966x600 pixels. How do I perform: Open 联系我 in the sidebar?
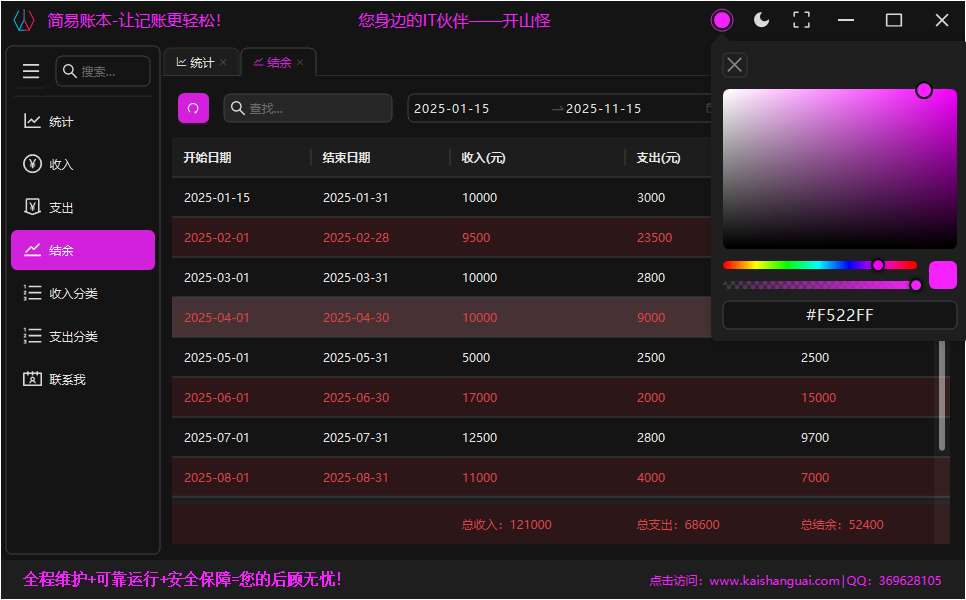[x=83, y=379]
